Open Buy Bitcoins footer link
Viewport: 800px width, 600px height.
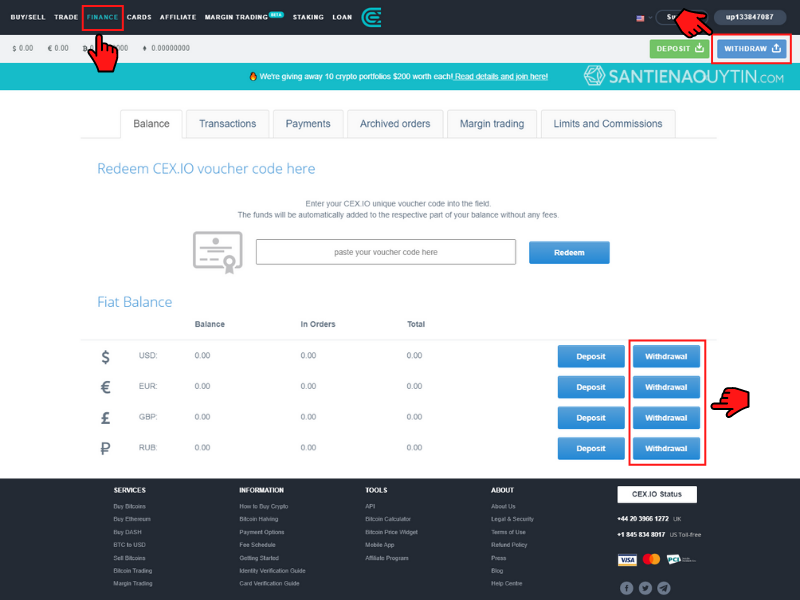point(130,507)
